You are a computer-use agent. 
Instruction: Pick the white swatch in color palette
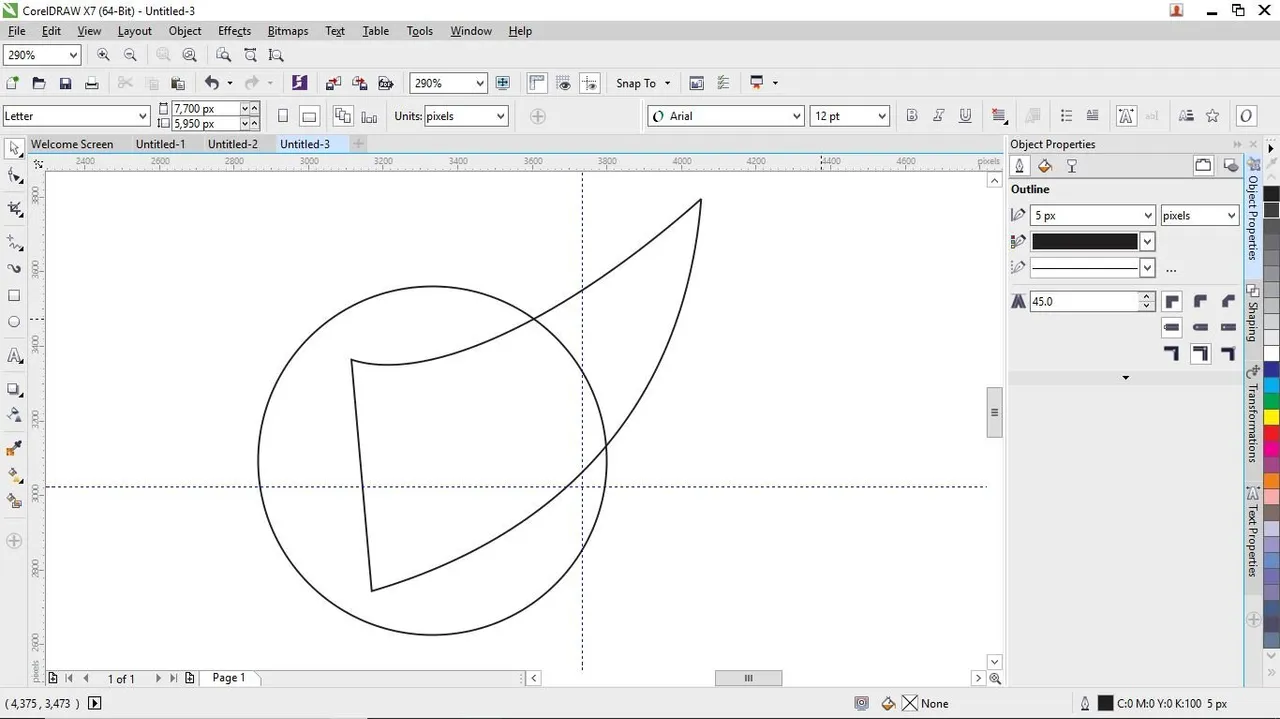(x=1271, y=353)
